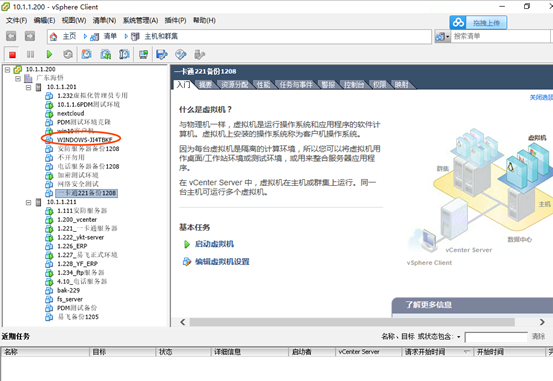Collapse the 10.1.1.200 vCenter root node
Viewport: 553px width, 381px height.
point(7,69)
